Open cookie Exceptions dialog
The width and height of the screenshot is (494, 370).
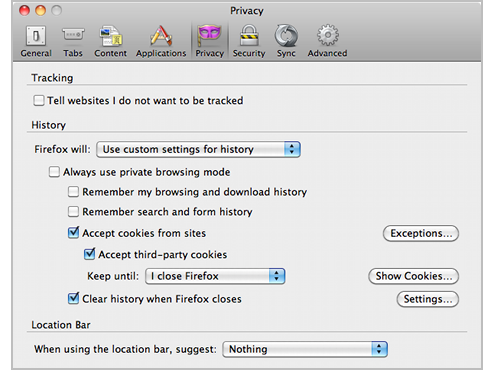pos(421,233)
